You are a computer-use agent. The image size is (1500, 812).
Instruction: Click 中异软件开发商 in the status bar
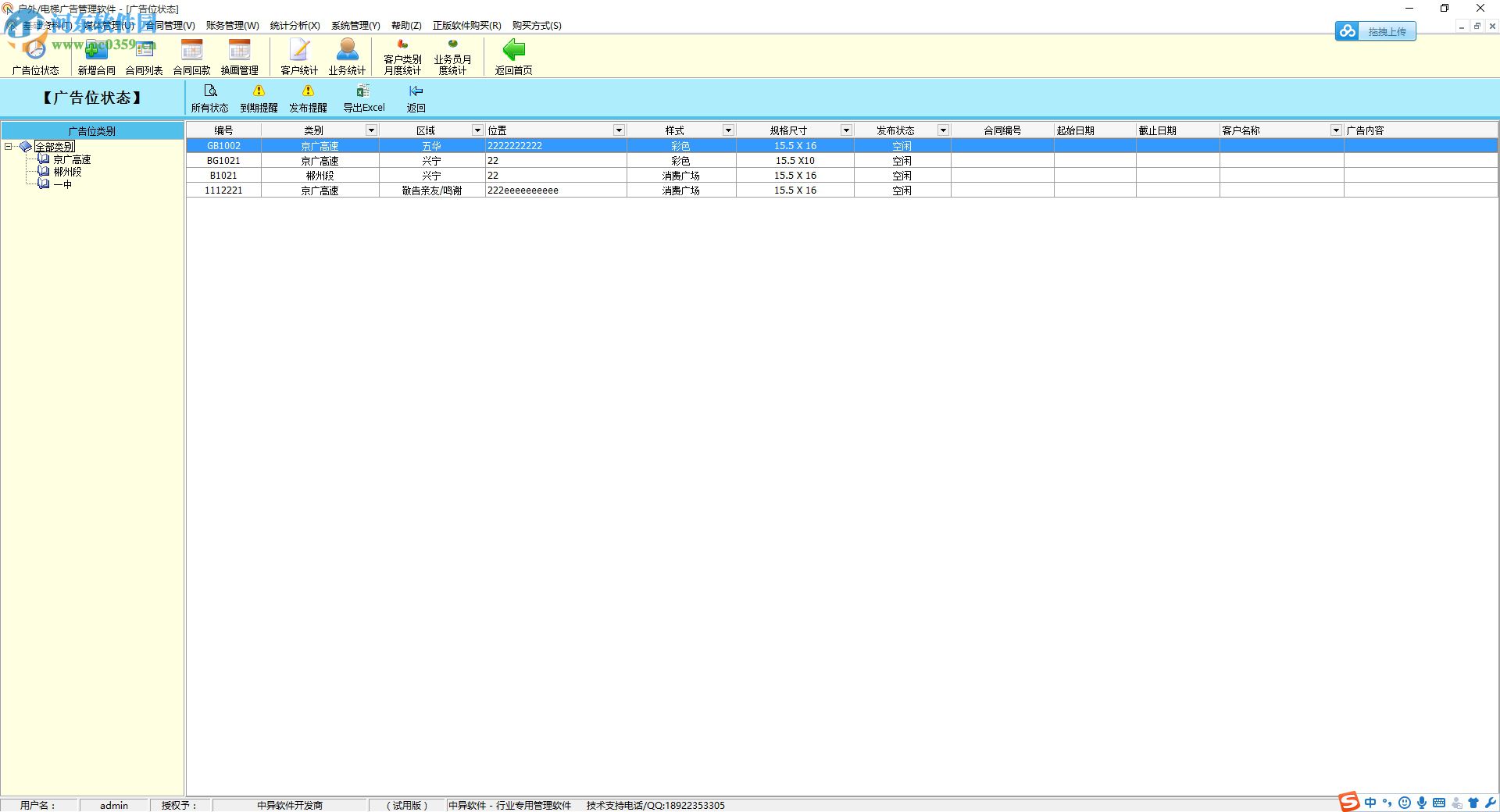point(290,805)
